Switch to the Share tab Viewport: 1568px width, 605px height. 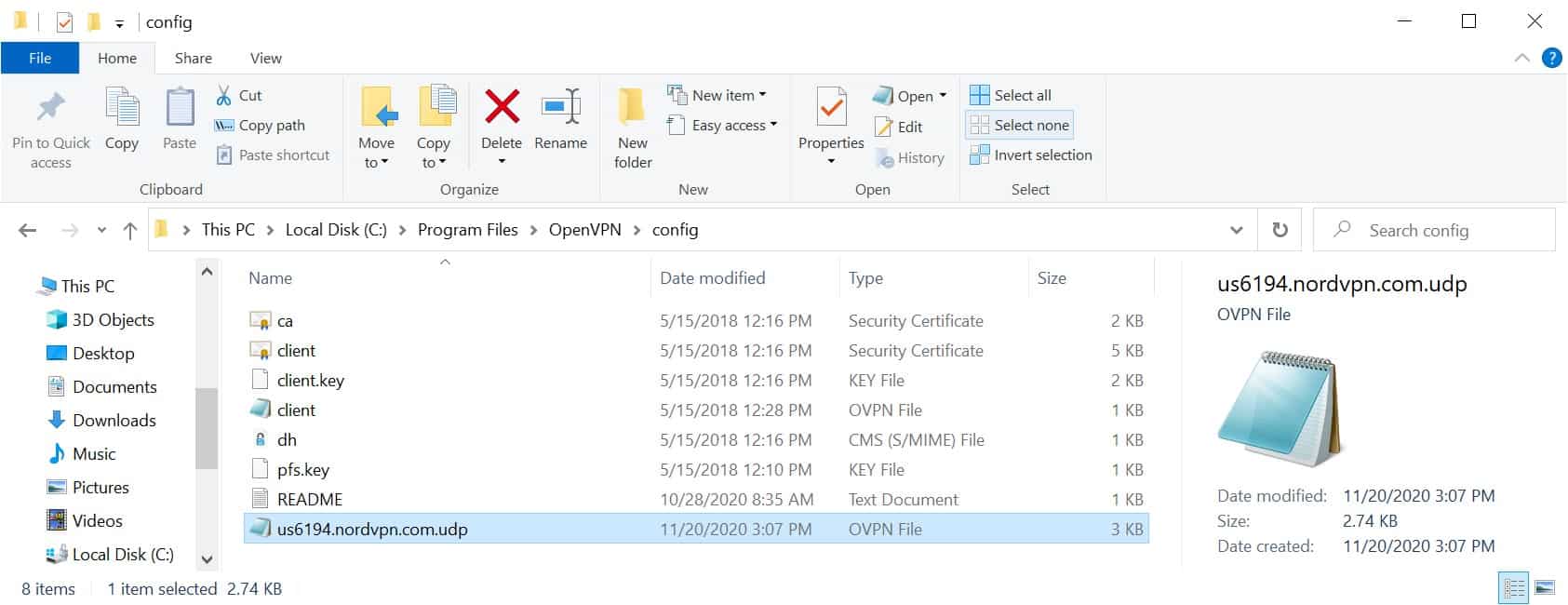coord(194,58)
